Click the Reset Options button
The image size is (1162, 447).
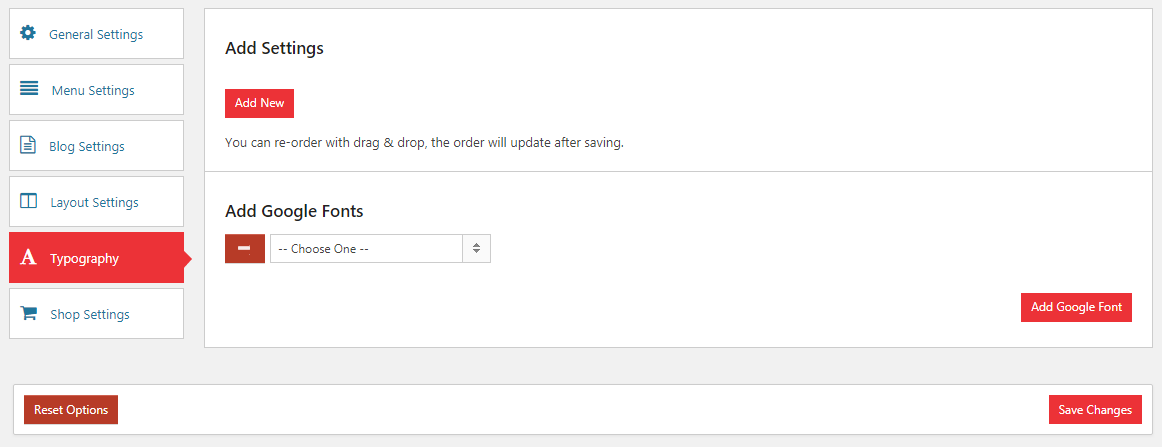(71, 410)
